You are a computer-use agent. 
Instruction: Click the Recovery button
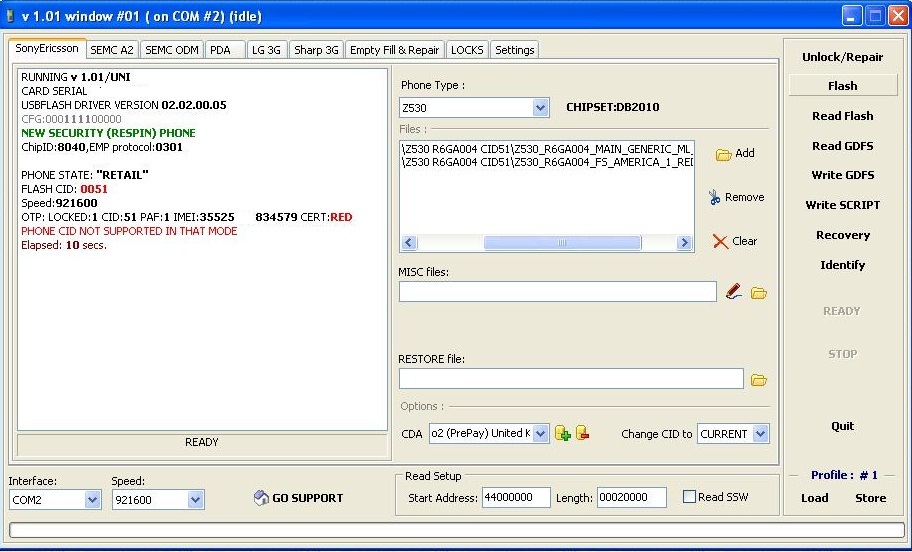[842, 235]
